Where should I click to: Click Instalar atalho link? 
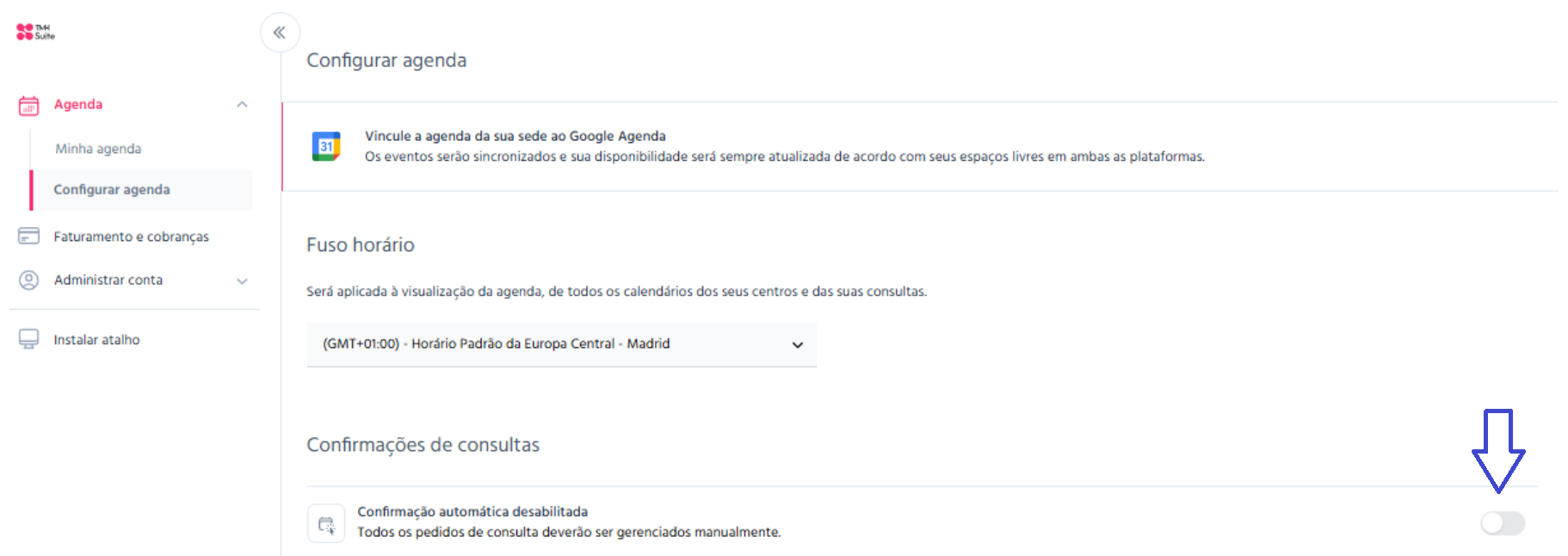(96, 340)
